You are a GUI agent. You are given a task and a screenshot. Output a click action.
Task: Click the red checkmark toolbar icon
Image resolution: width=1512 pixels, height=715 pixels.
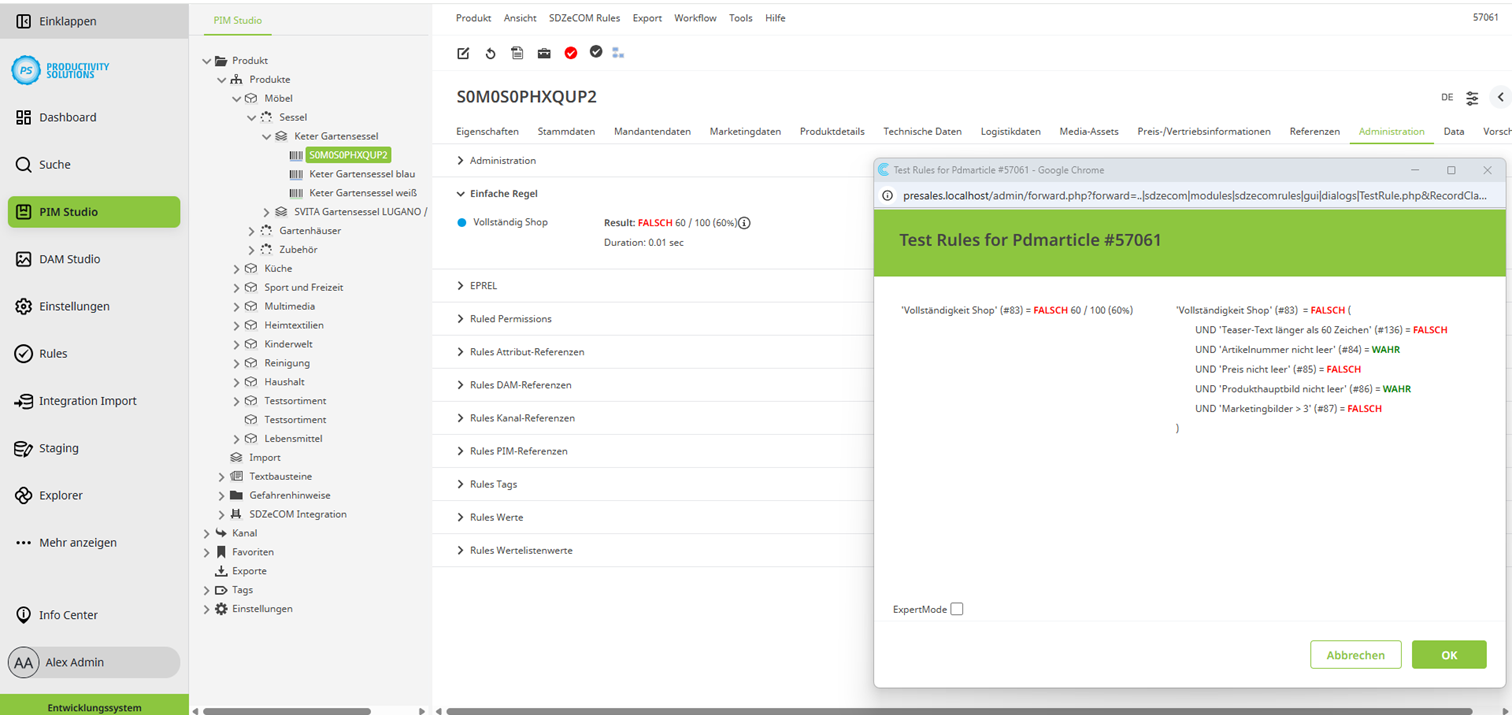coord(571,53)
